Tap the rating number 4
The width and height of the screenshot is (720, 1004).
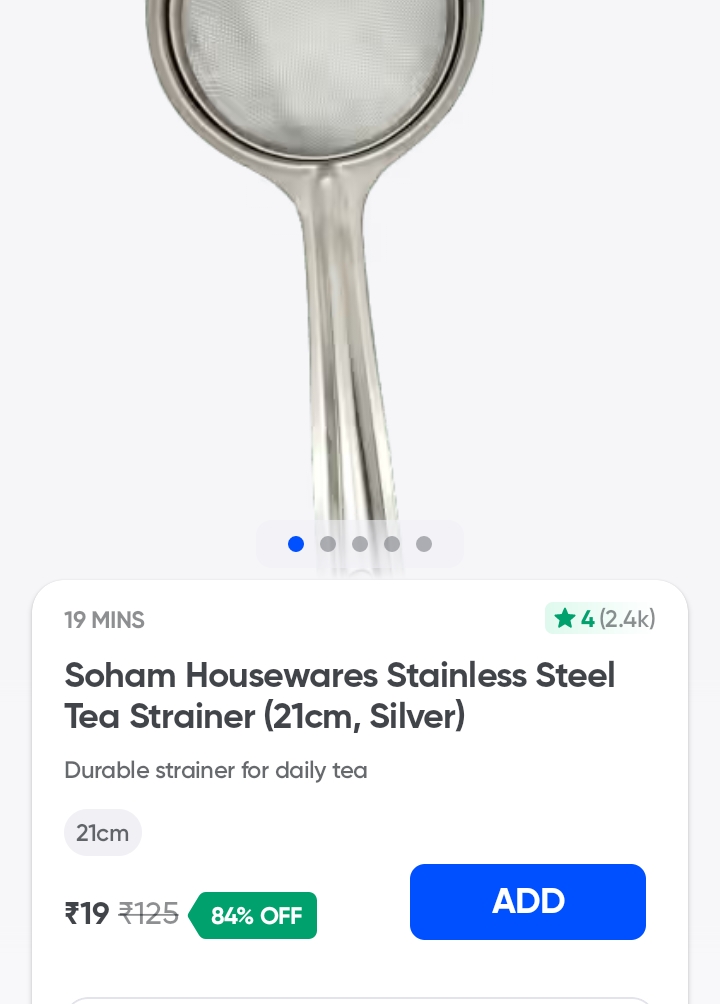(x=588, y=619)
